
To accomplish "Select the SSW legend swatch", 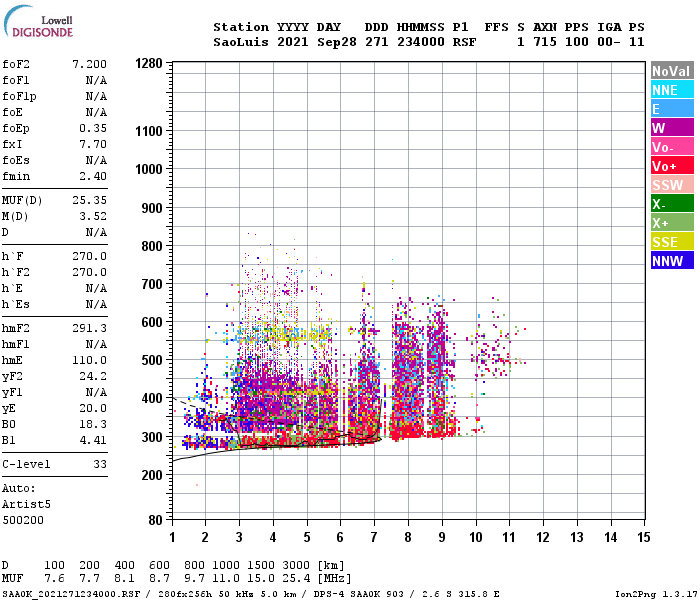I will tap(672, 185).
